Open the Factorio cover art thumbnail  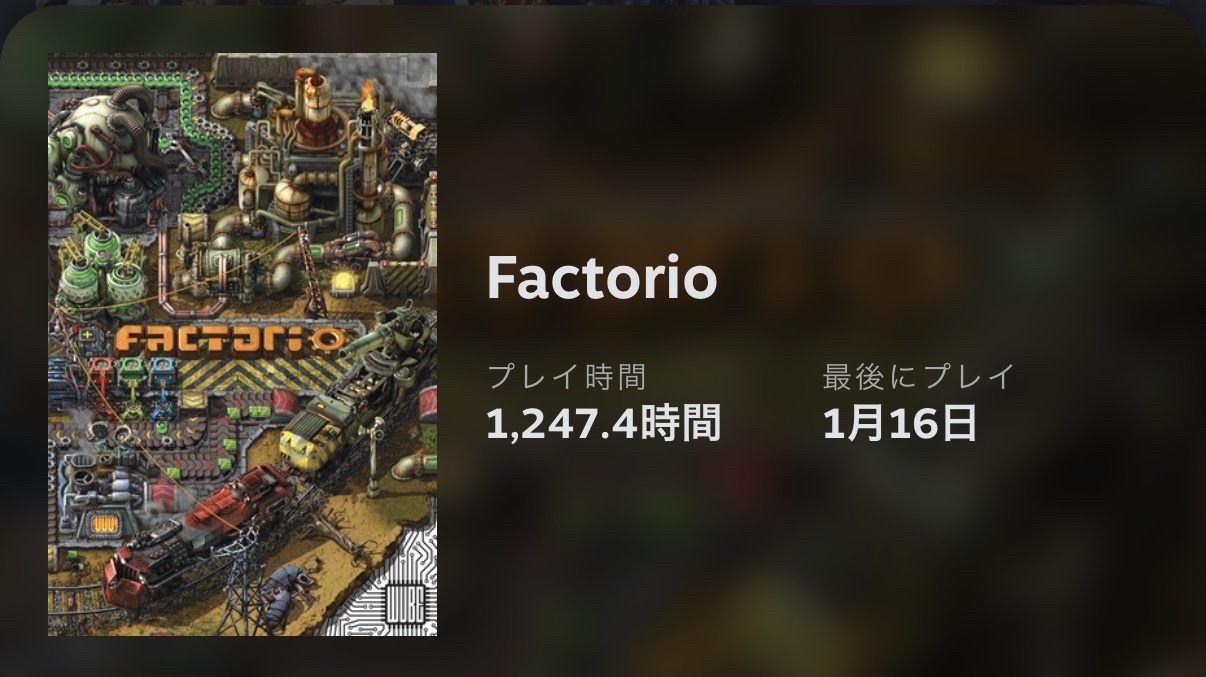[242, 344]
